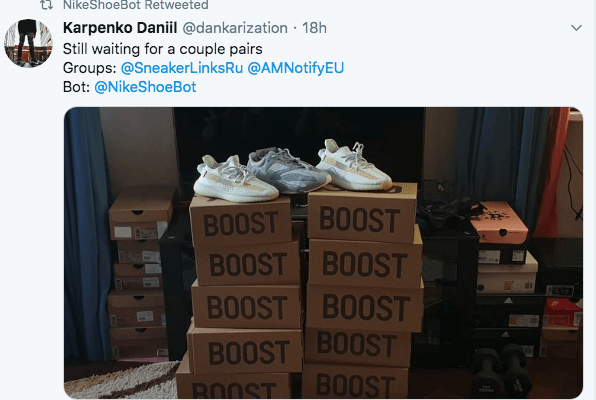Open the NikeShoeBot Retweeted link
The height and width of the screenshot is (400, 596).
[x=136, y=5]
